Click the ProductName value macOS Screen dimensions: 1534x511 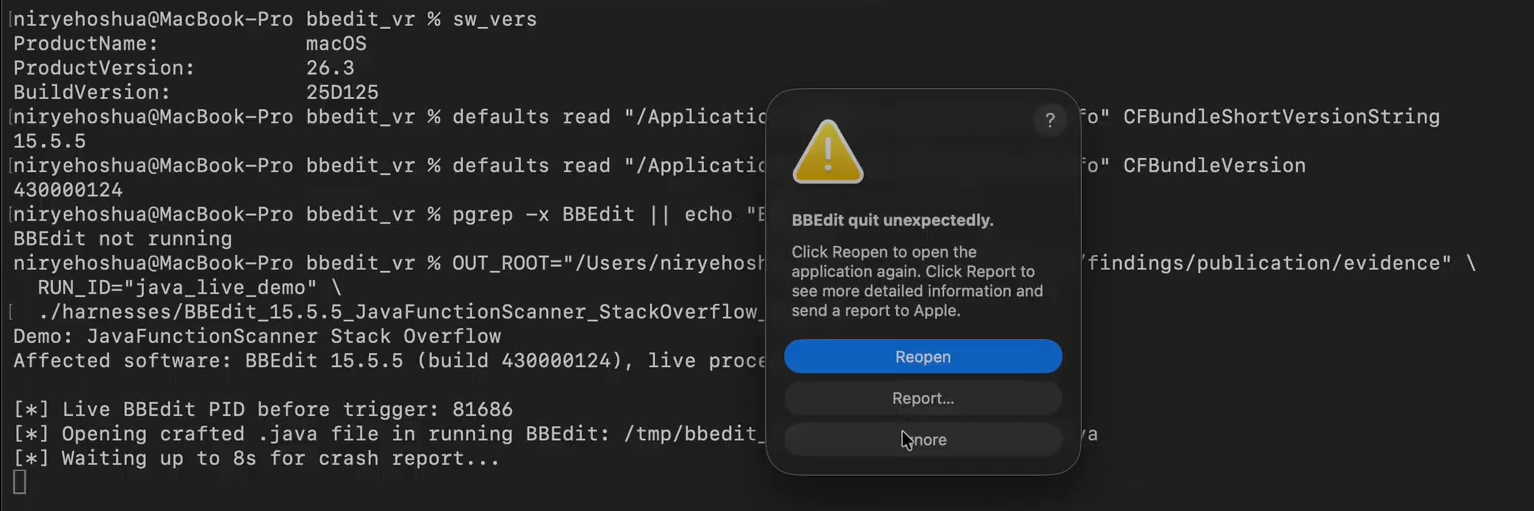(336, 44)
